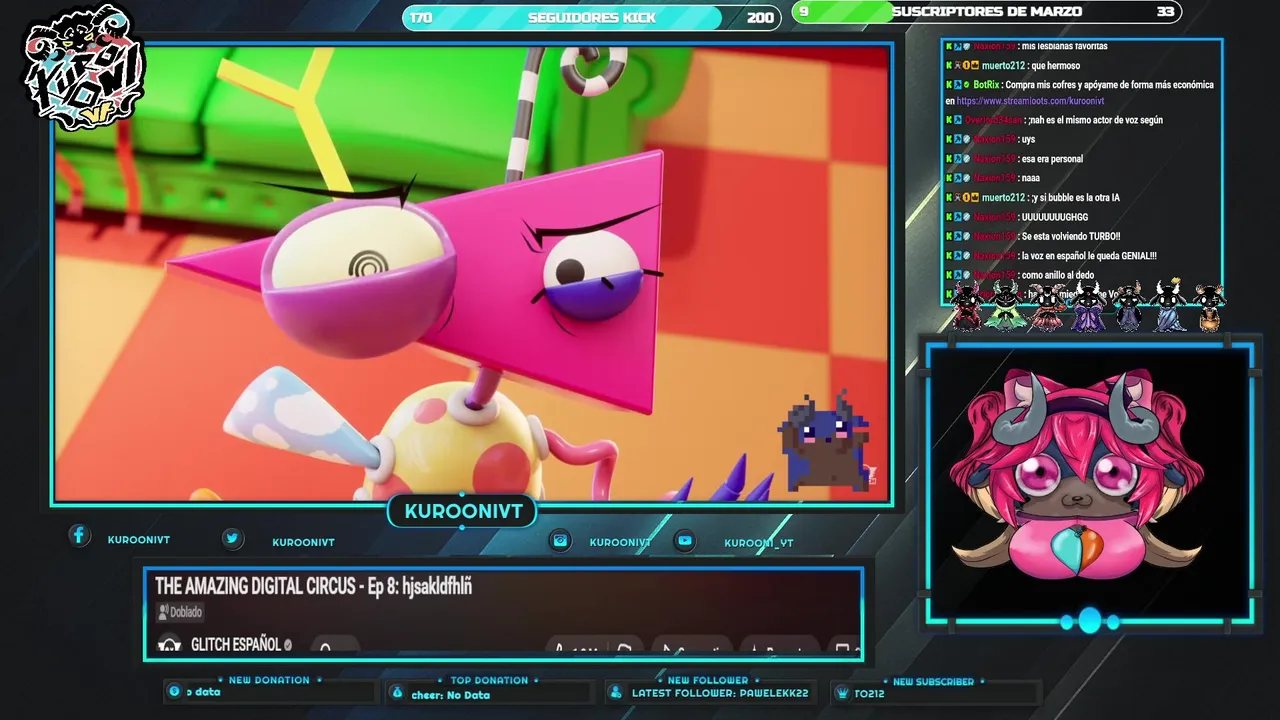The height and width of the screenshot is (720, 1280).
Task: Click the subscriber count '9'
Action: click(804, 12)
